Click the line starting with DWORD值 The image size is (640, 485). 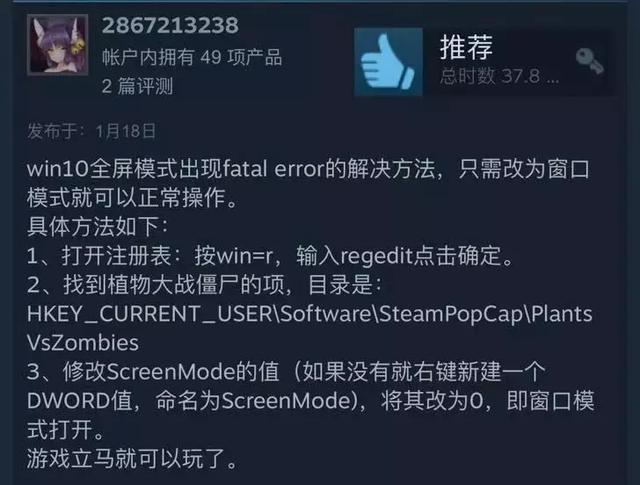(x=311, y=401)
